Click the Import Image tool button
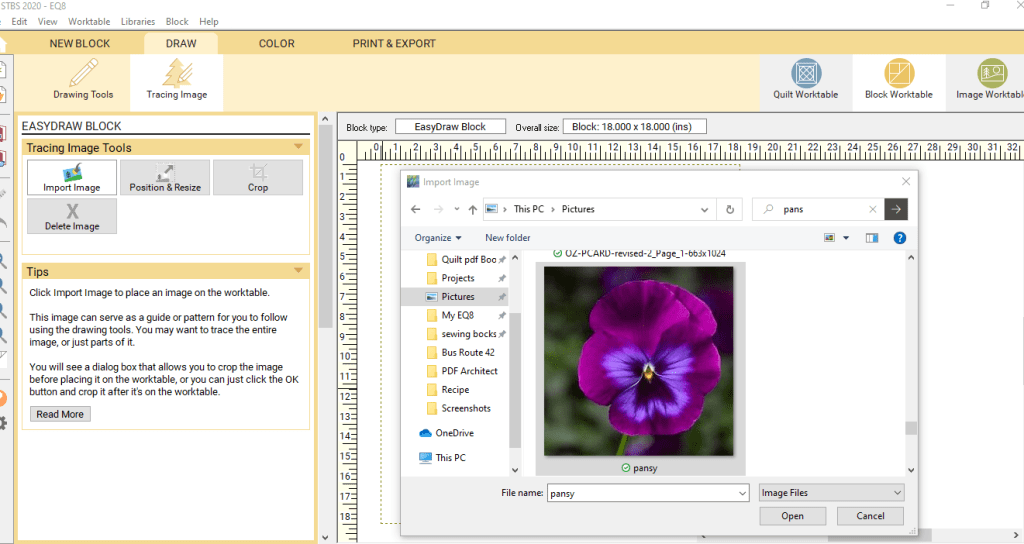1024x544 pixels. [72, 177]
